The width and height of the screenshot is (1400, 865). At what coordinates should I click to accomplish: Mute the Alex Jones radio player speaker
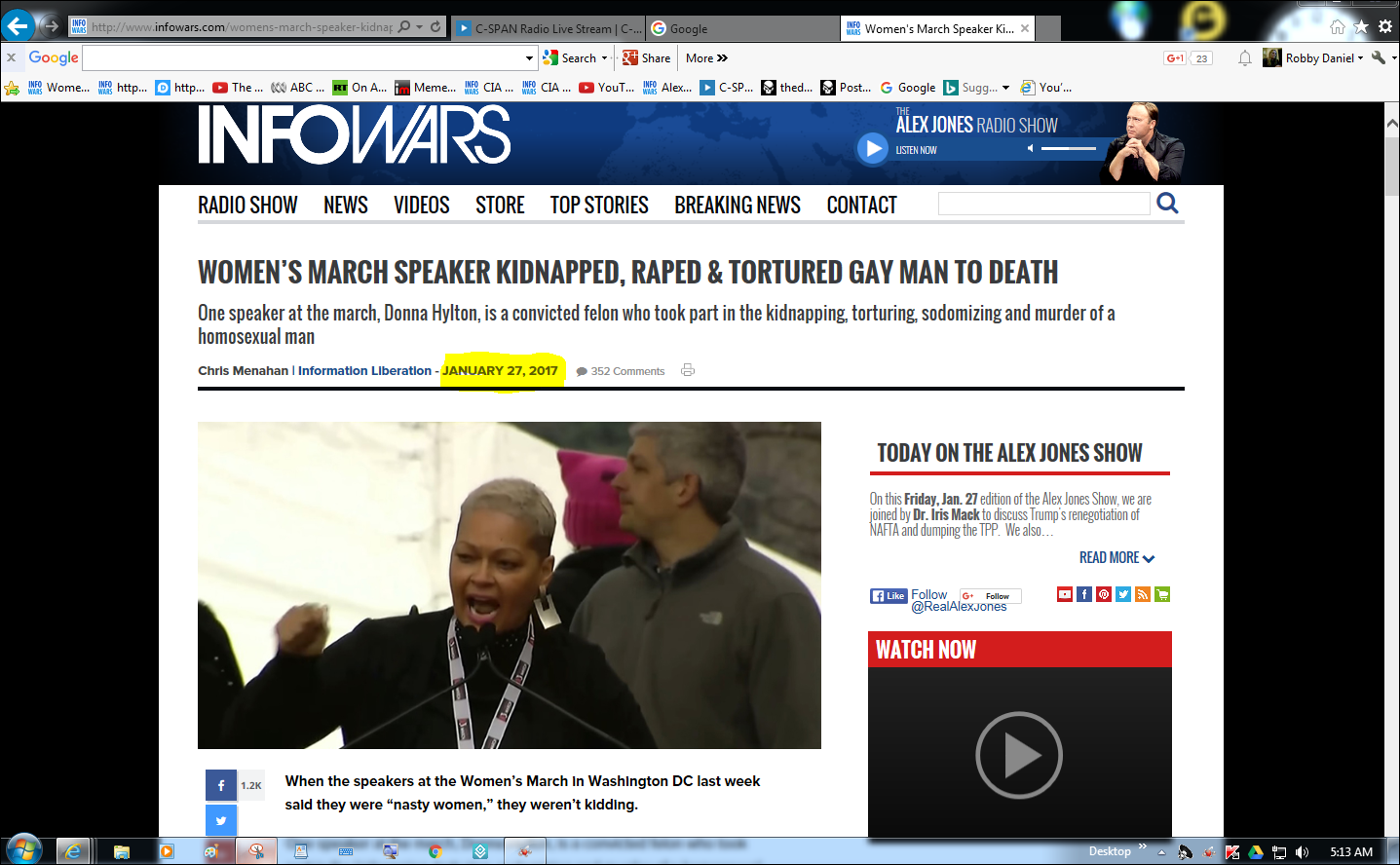tap(1031, 149)
